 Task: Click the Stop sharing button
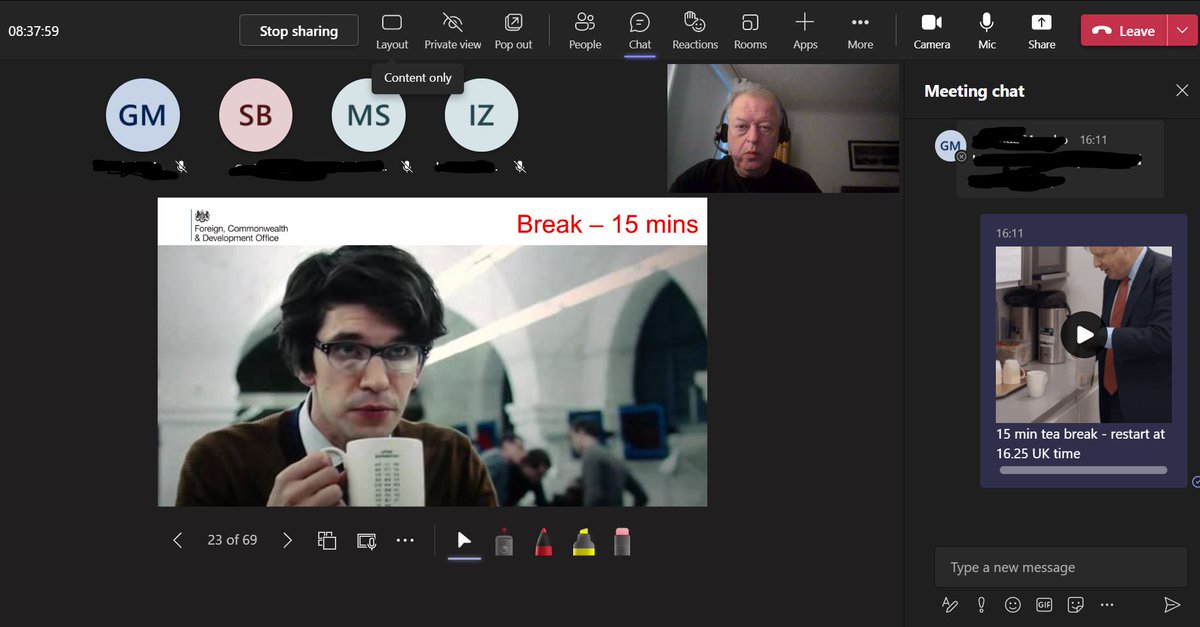(x=298, y=31)
